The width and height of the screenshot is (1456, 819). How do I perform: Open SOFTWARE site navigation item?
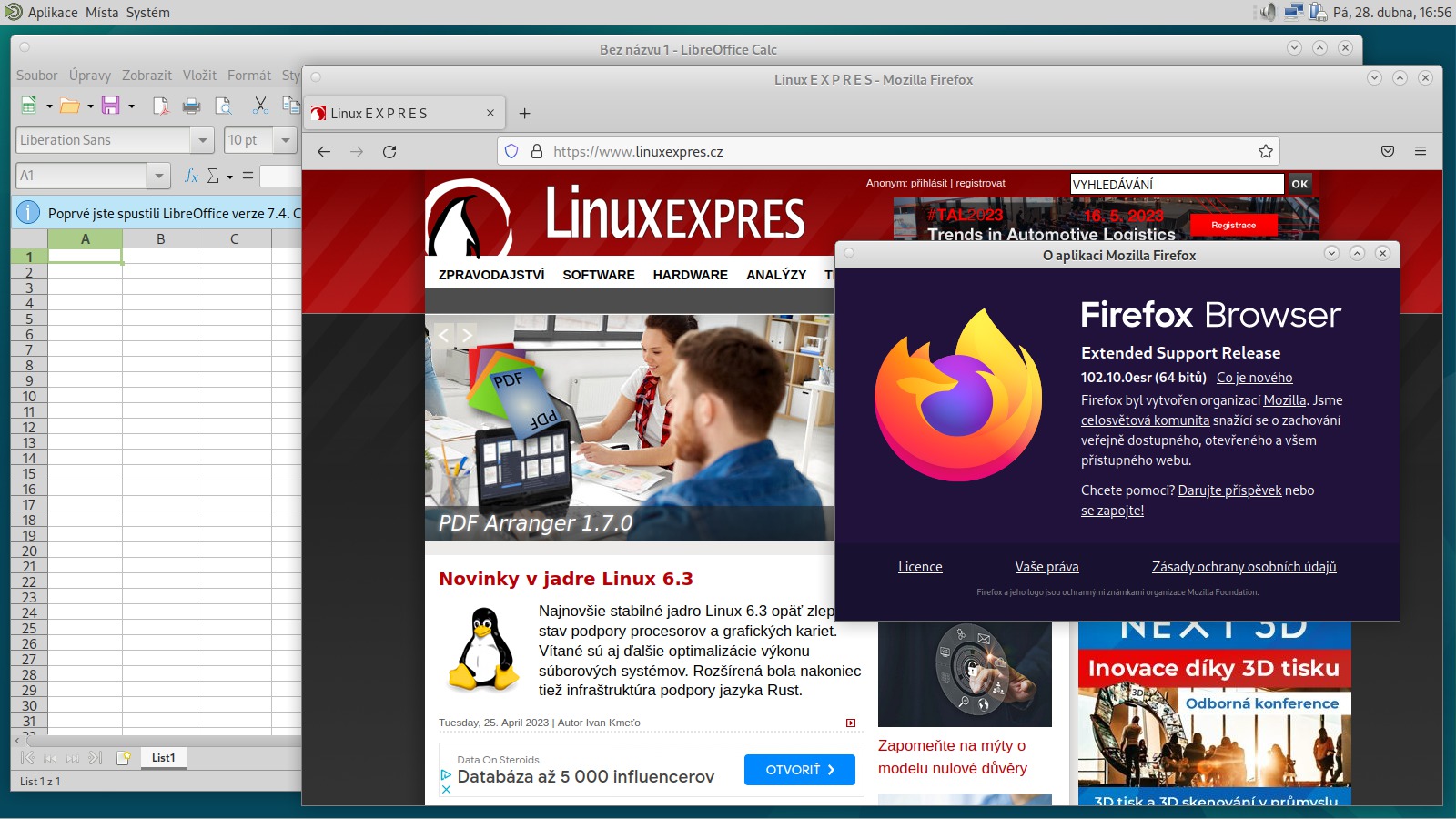tap(599, 275)
